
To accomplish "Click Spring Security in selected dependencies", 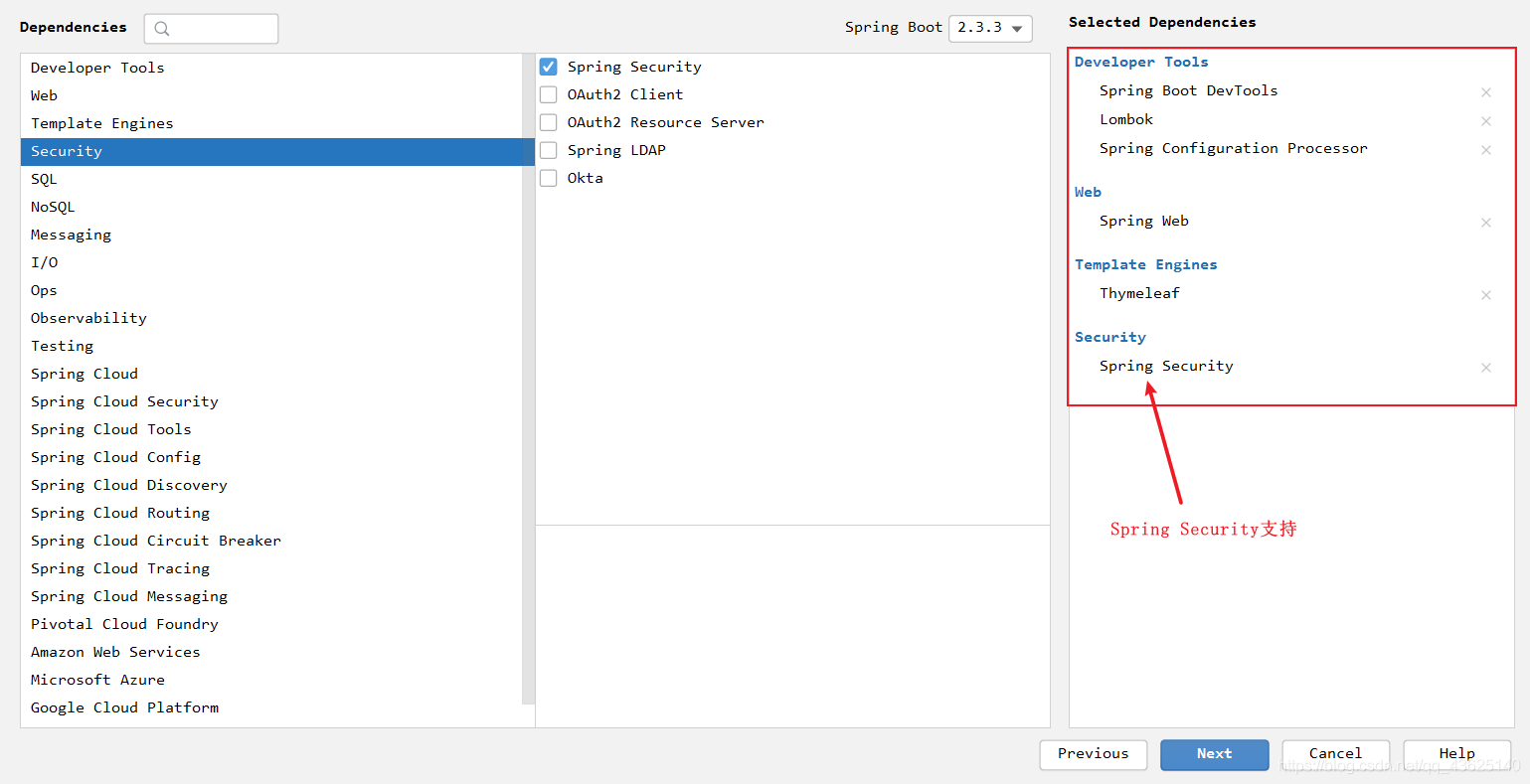I will point(1166,366).
